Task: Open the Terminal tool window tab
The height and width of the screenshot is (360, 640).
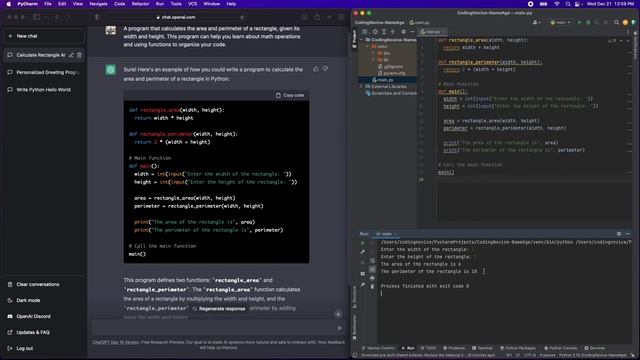Action: pyautogui.click(x=482, y=348)
